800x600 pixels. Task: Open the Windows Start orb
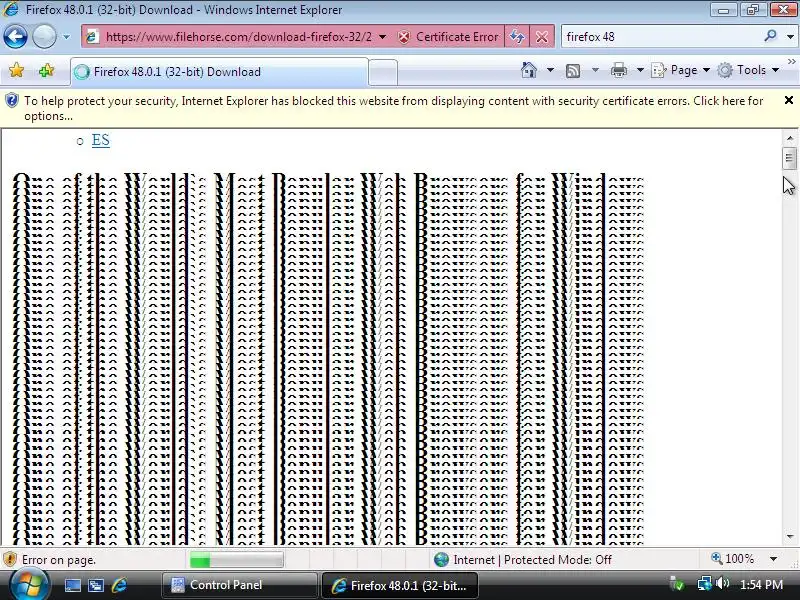(x=29, y=585)
